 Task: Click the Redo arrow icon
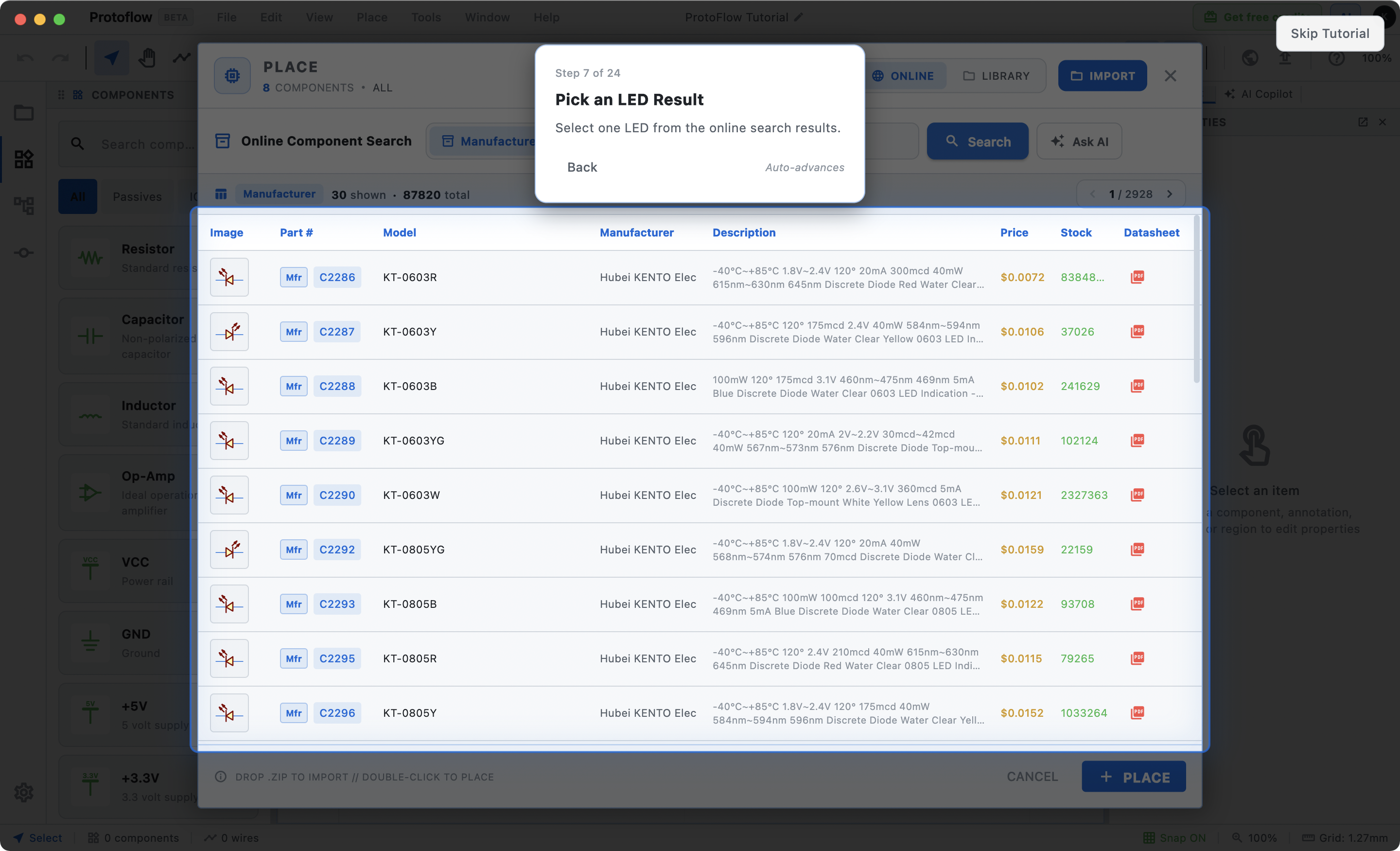coord(60,58)
